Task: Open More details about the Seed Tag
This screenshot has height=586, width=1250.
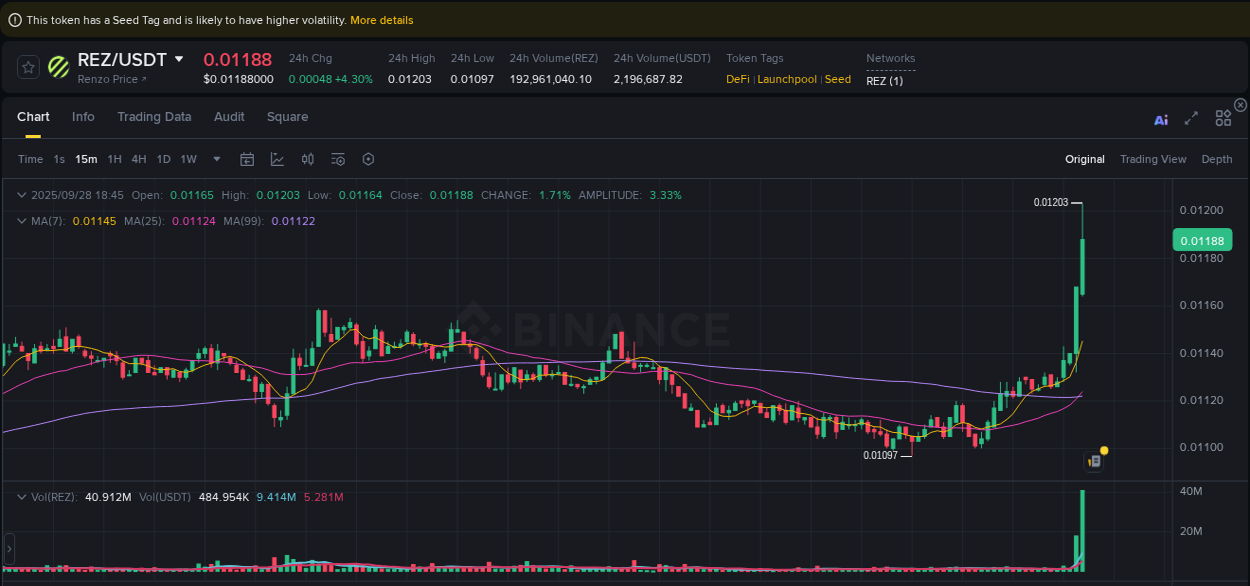Action: tap(381, 19)
